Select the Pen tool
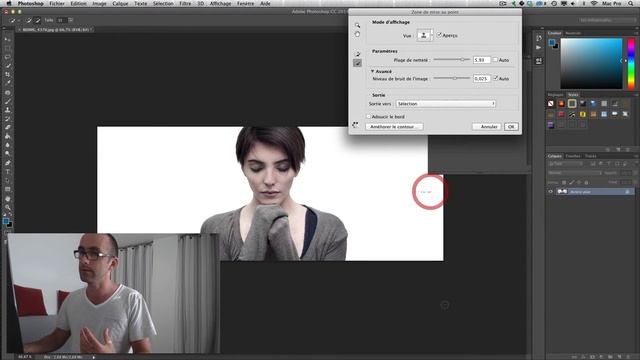 [7, 163]
